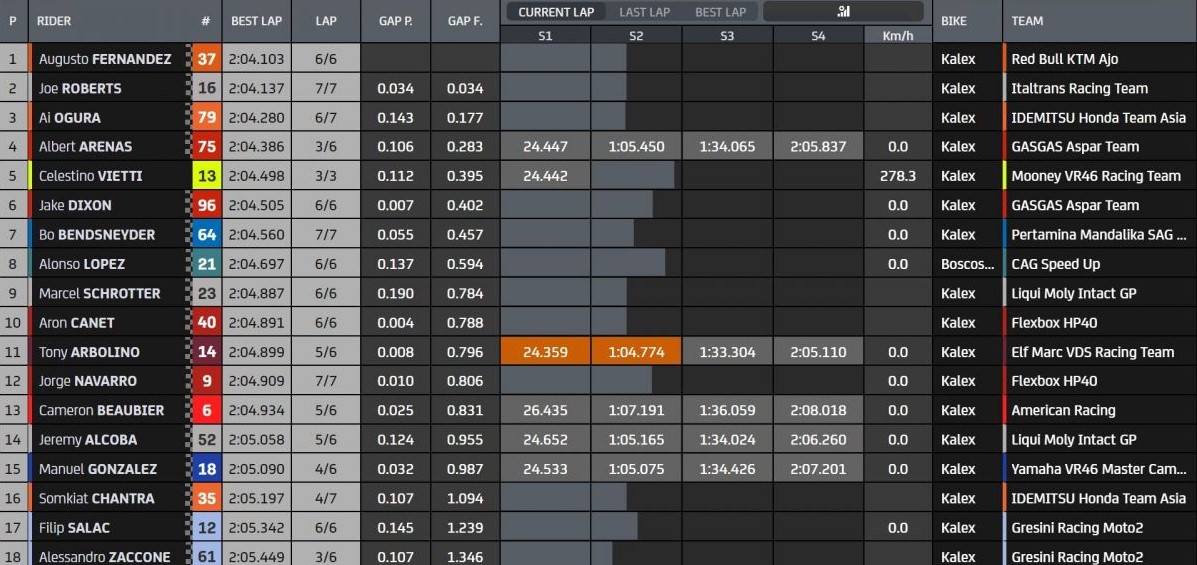
Task: Click number badge 96 for Jake Dixon
Action: (x=207, y=205)
